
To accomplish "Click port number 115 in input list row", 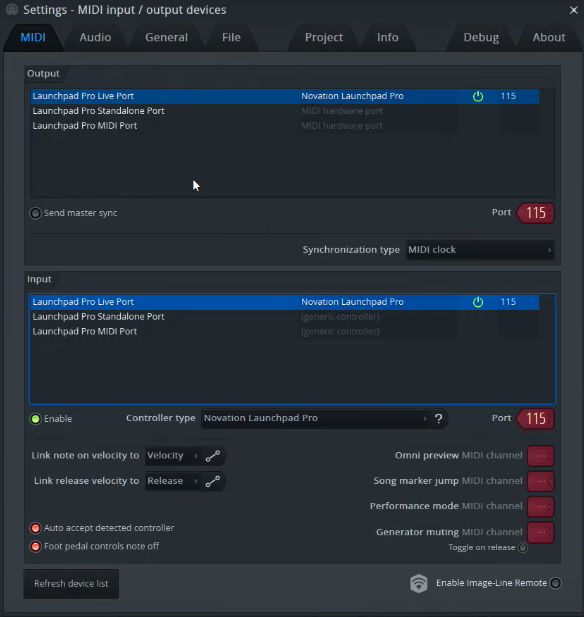I will [x=508, y=302].
